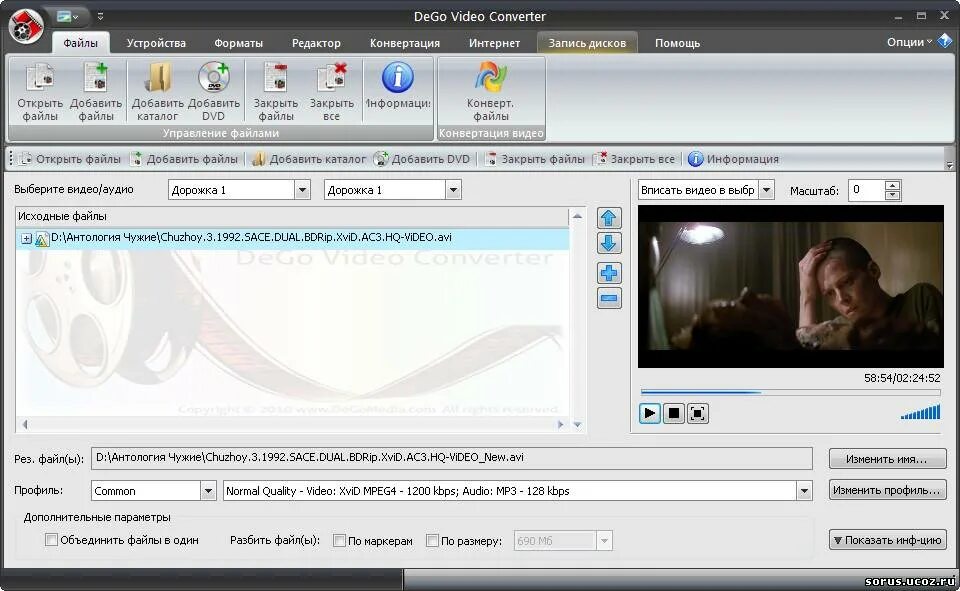Click the Изменить профиль... button
Screen dimensions: 960x591
887,490
